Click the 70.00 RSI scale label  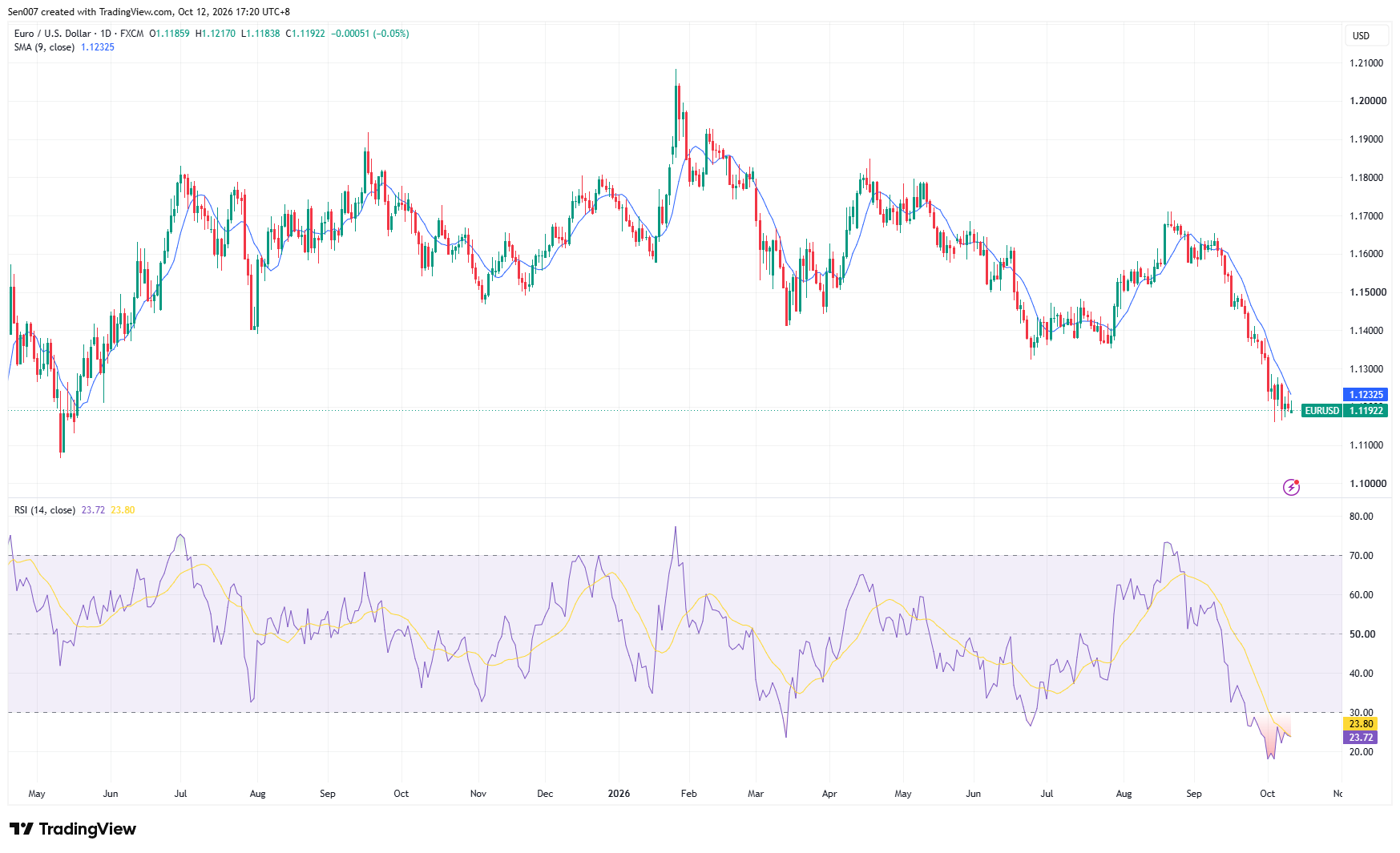pos(1361,556)
